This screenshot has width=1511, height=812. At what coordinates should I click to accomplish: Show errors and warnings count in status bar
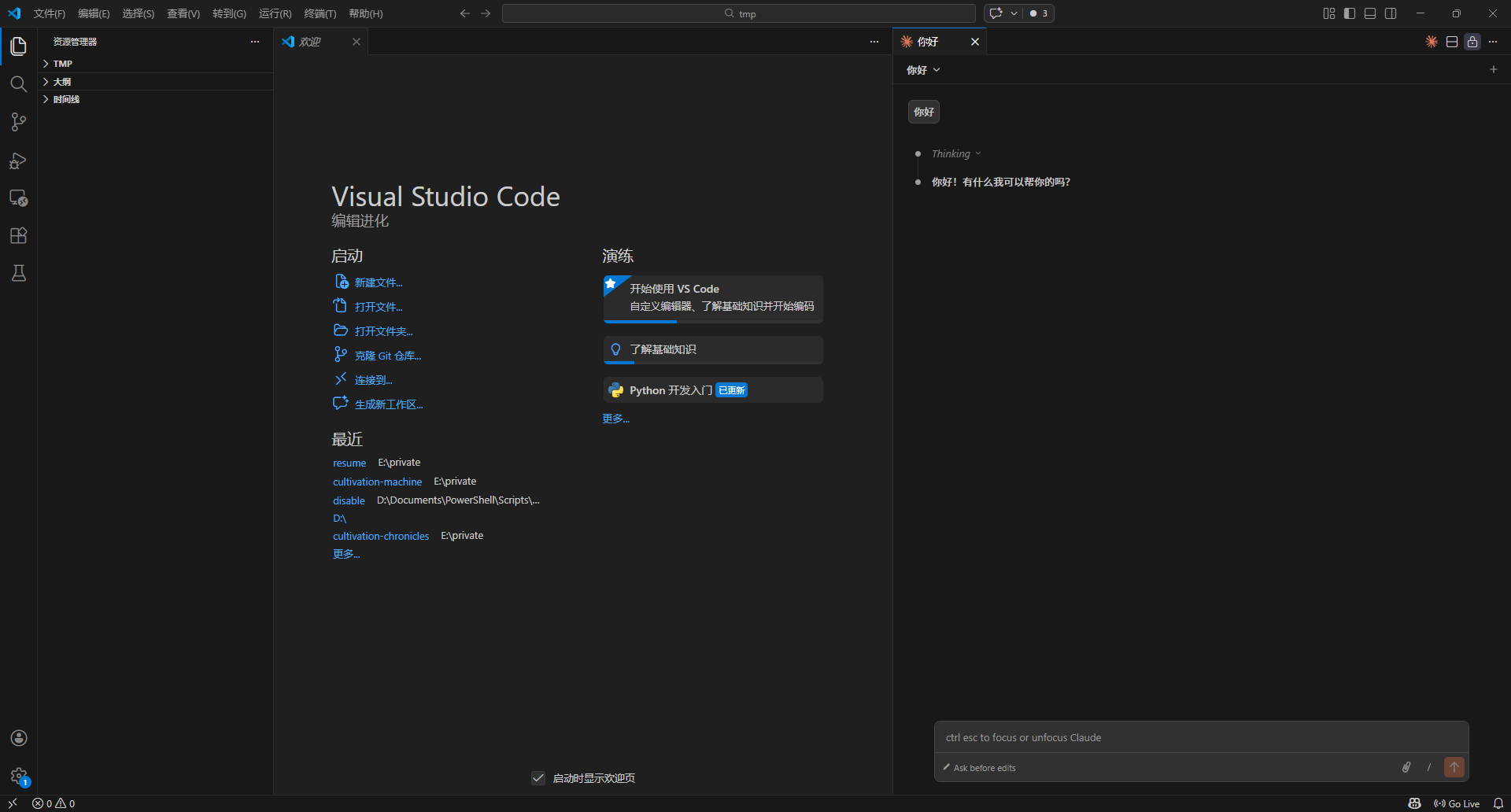pos(54,803)
